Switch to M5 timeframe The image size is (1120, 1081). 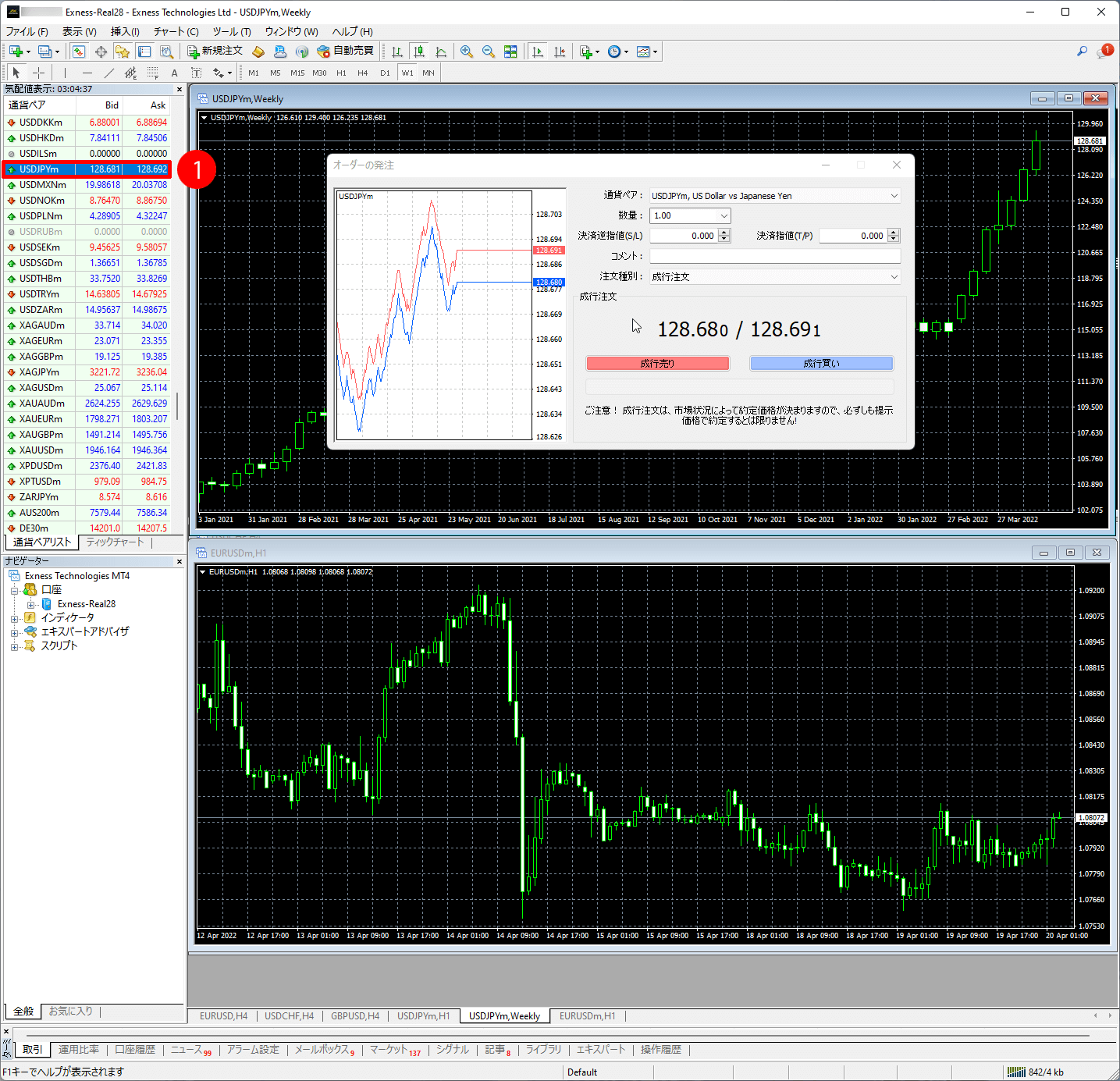point(276,73)
